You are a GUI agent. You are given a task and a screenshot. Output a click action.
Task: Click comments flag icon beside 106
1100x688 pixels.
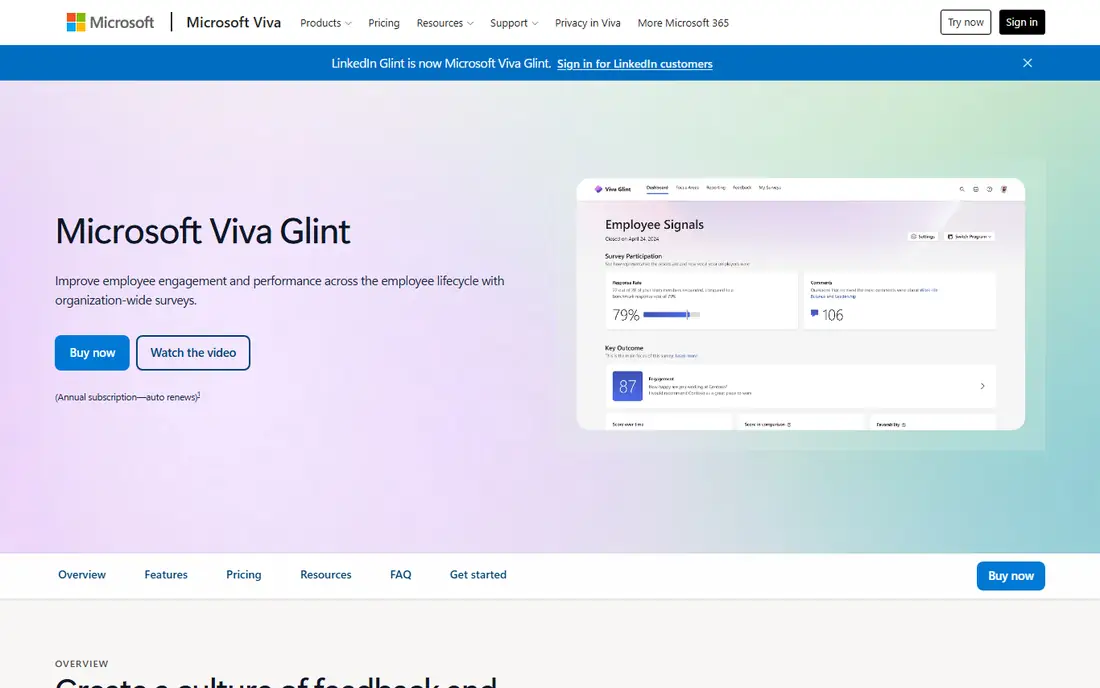(x=814, y=313)
